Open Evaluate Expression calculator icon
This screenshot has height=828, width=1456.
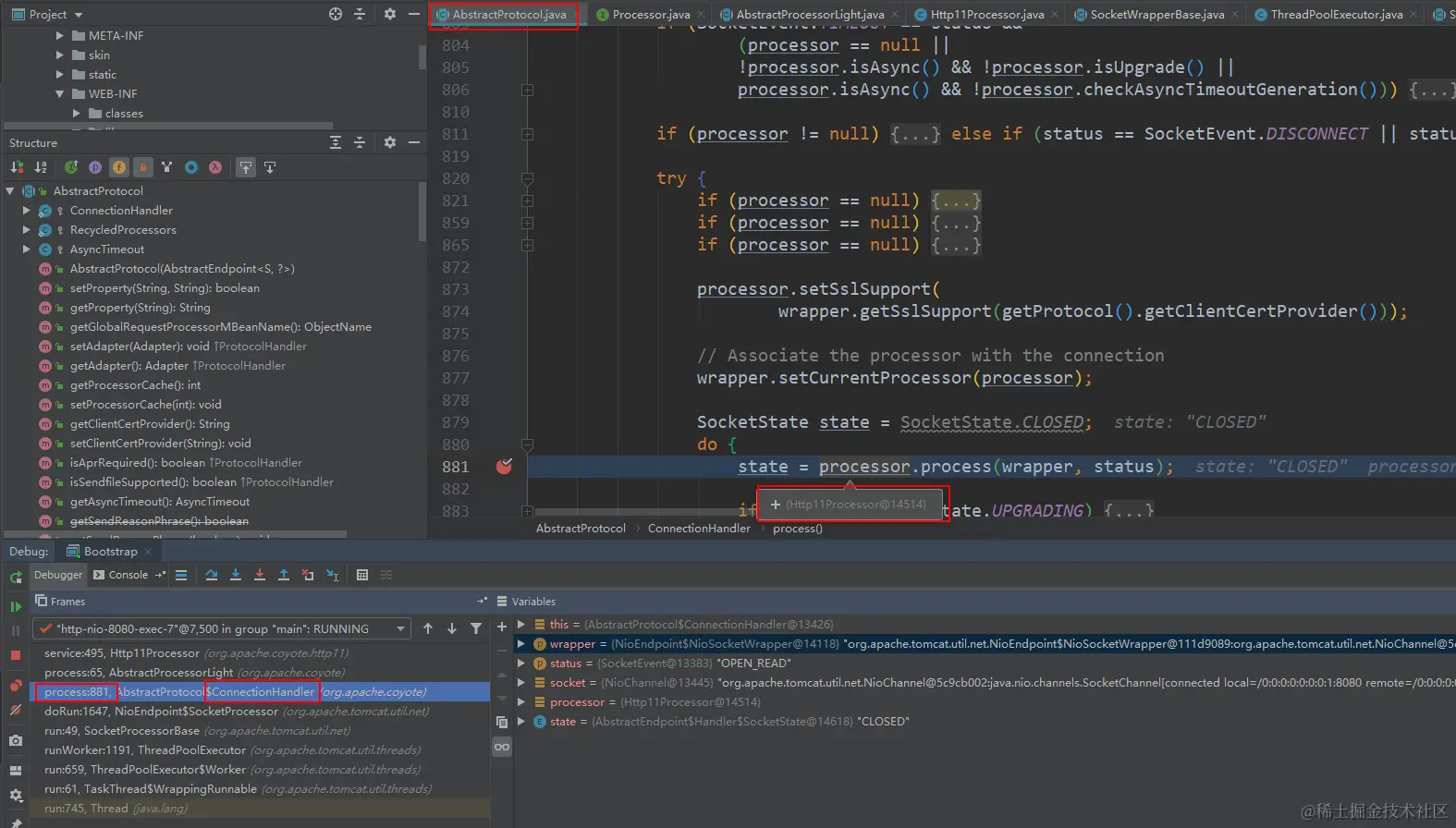[362, 575]
